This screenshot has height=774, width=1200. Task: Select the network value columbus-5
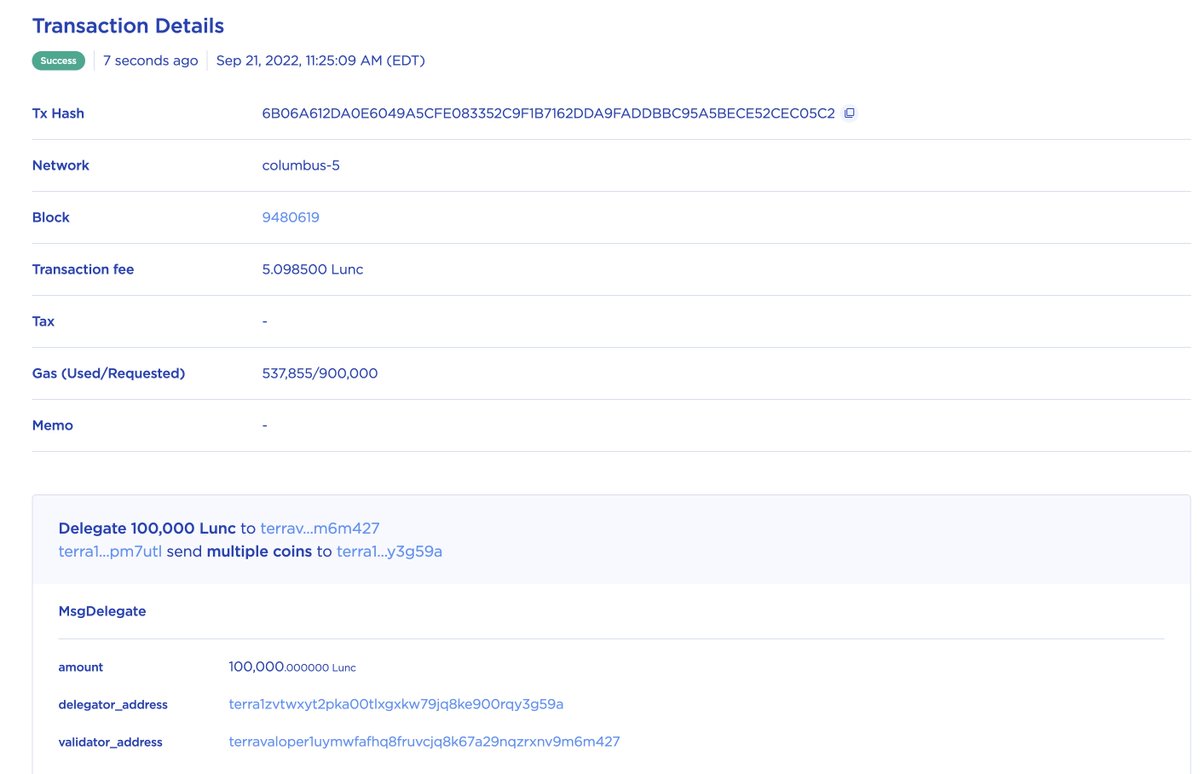tap(301, 165)
